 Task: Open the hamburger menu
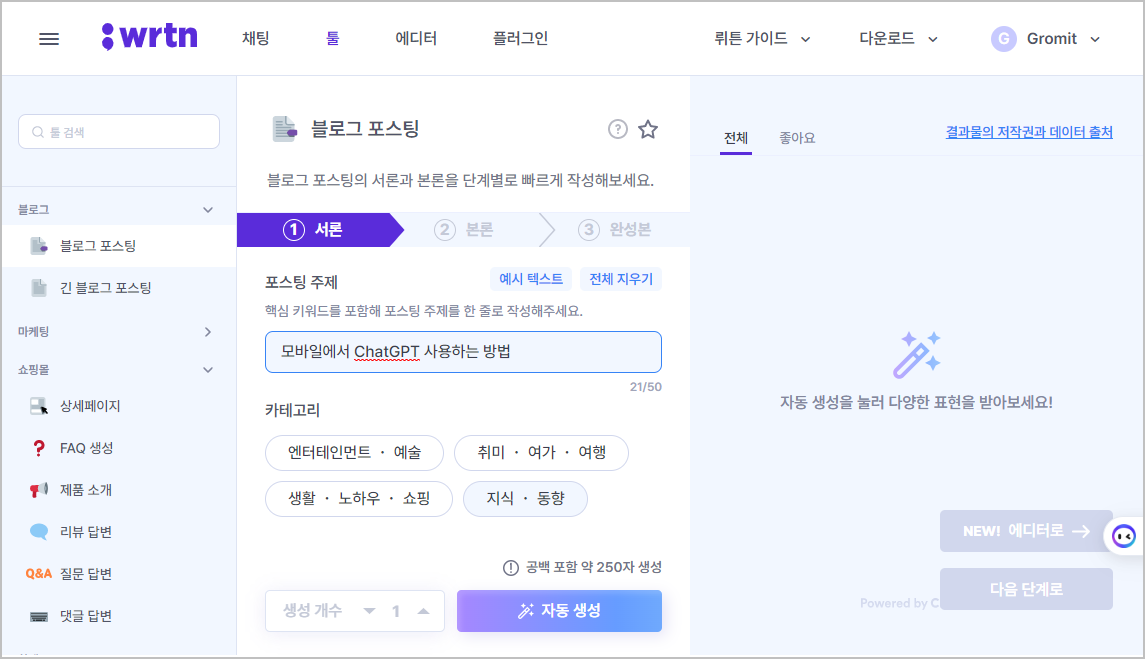(x=48, y=38)
